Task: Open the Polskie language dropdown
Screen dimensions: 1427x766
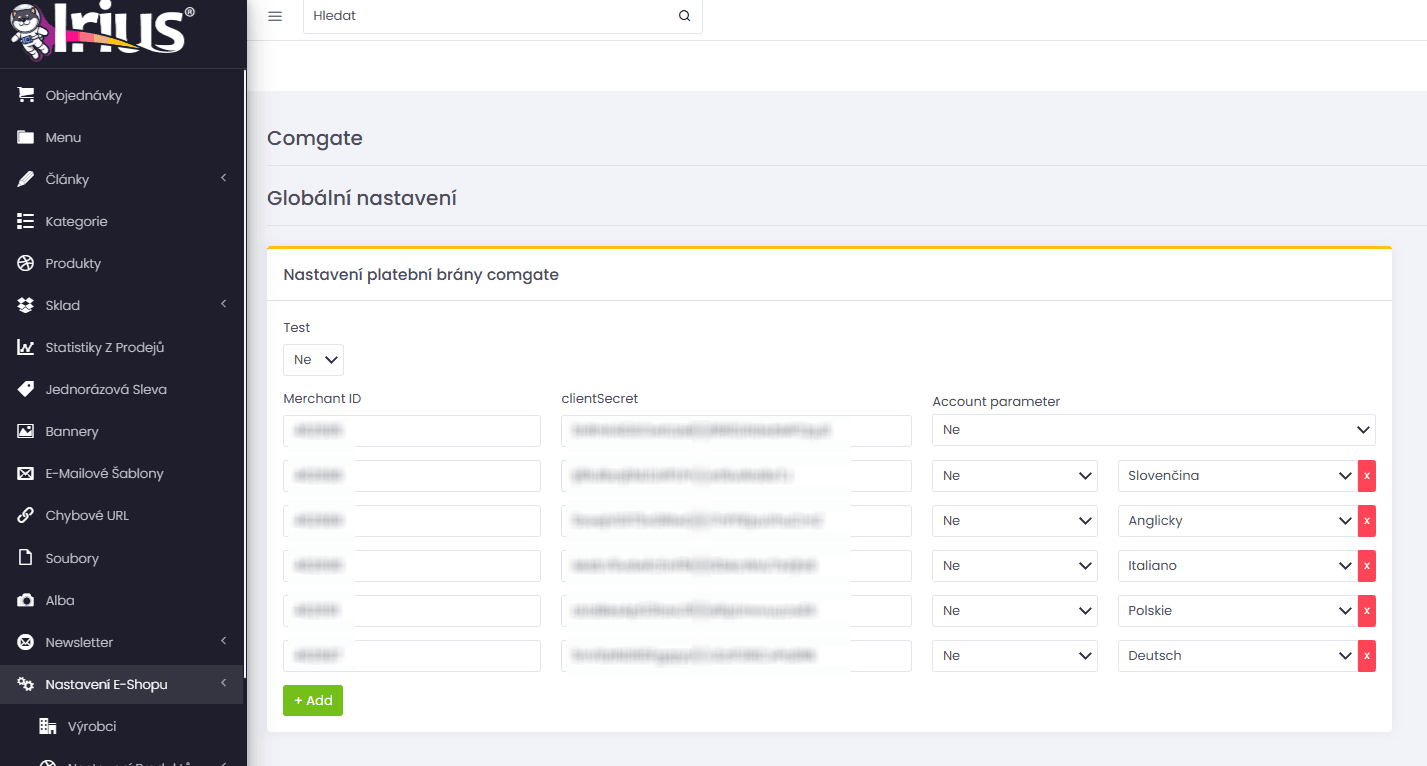Action: (1237, 611)
